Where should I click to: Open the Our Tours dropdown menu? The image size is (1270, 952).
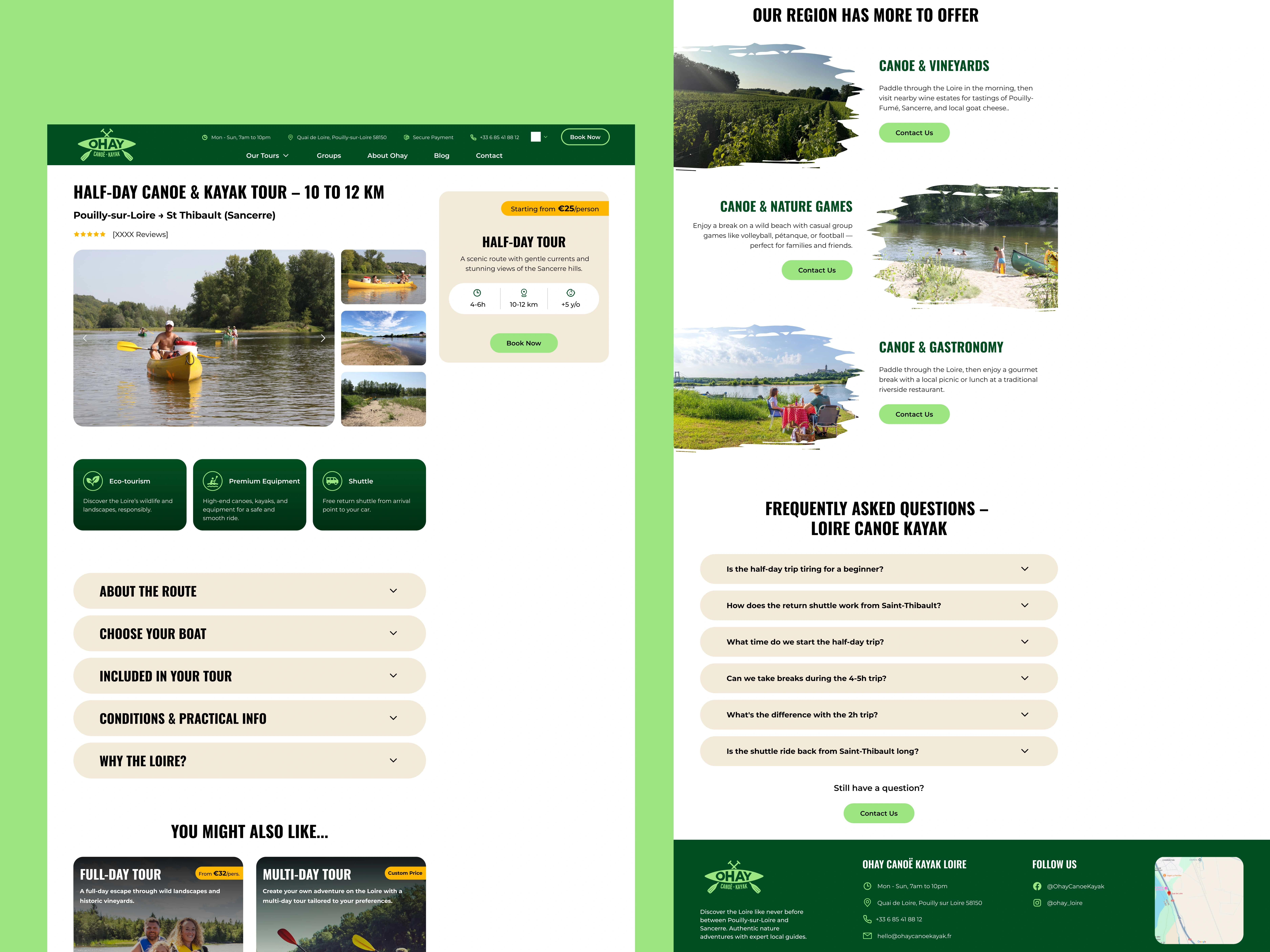268,156
